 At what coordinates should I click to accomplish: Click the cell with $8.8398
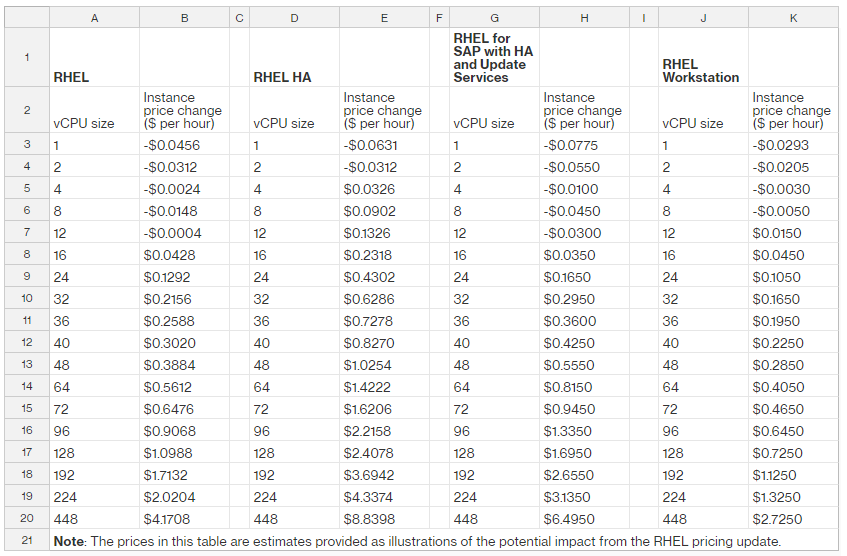pos(384,519)
